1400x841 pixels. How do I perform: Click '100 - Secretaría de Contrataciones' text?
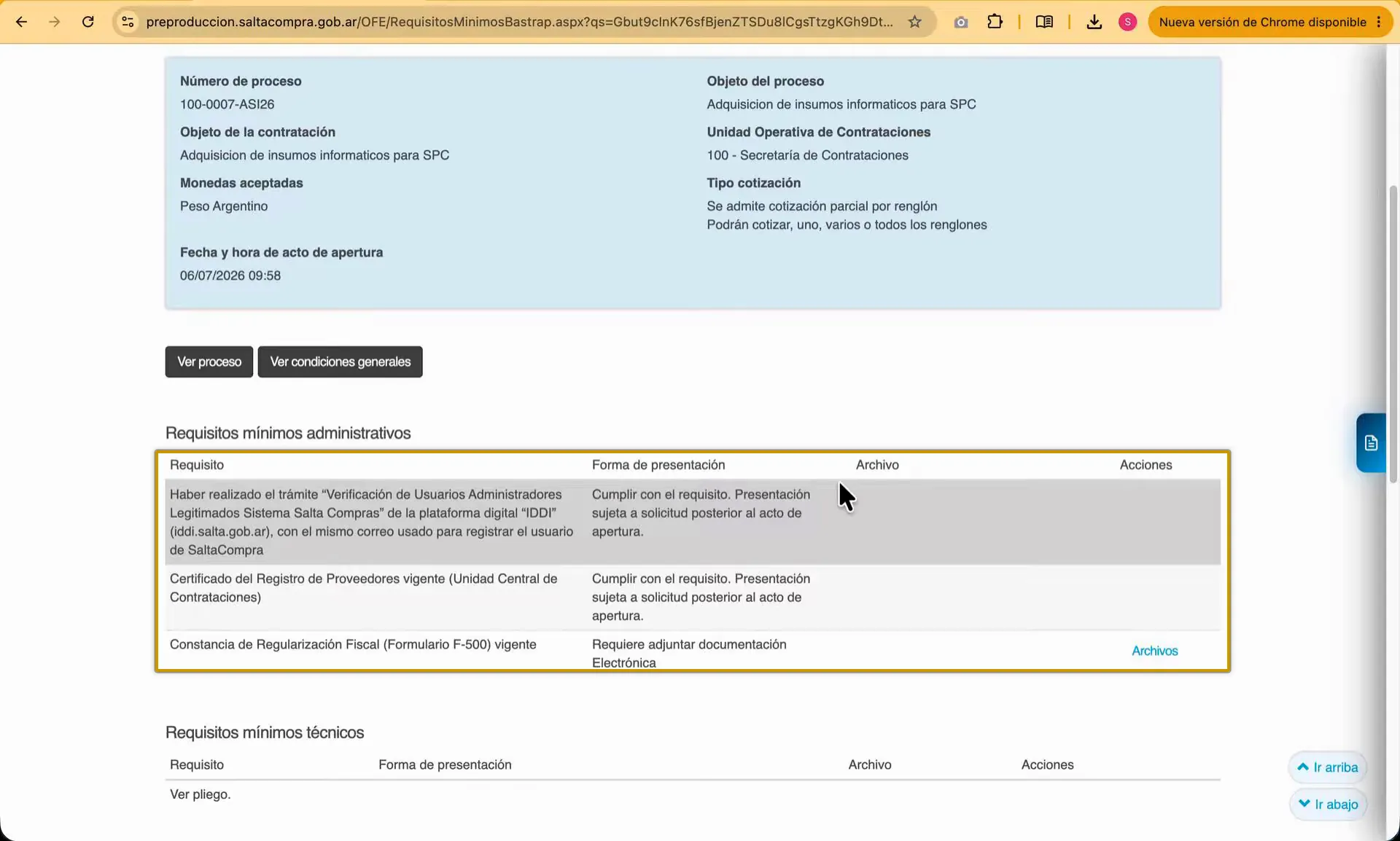(x=807, y=155)
